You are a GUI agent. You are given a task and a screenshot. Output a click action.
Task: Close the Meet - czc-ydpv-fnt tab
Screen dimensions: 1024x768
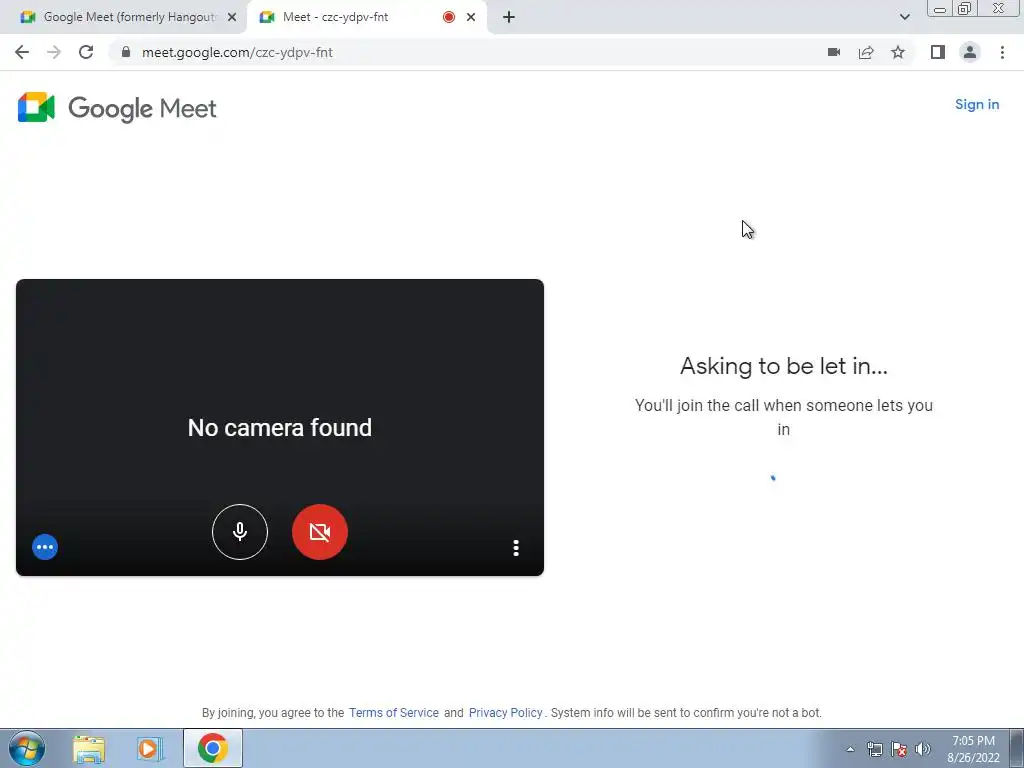[x=471, y=17]
